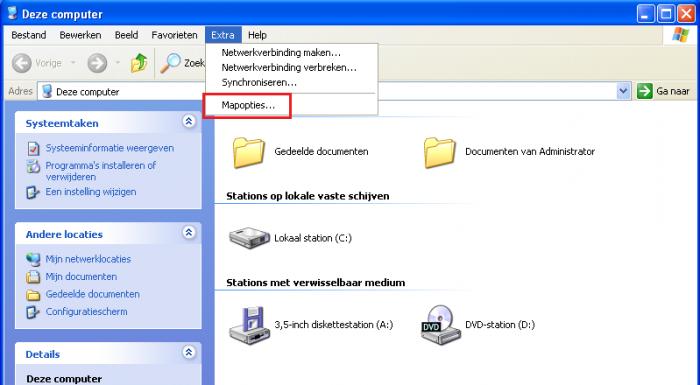Go up one folder level icon
Viewport: 700px width, 385px height.
[139, 63]
